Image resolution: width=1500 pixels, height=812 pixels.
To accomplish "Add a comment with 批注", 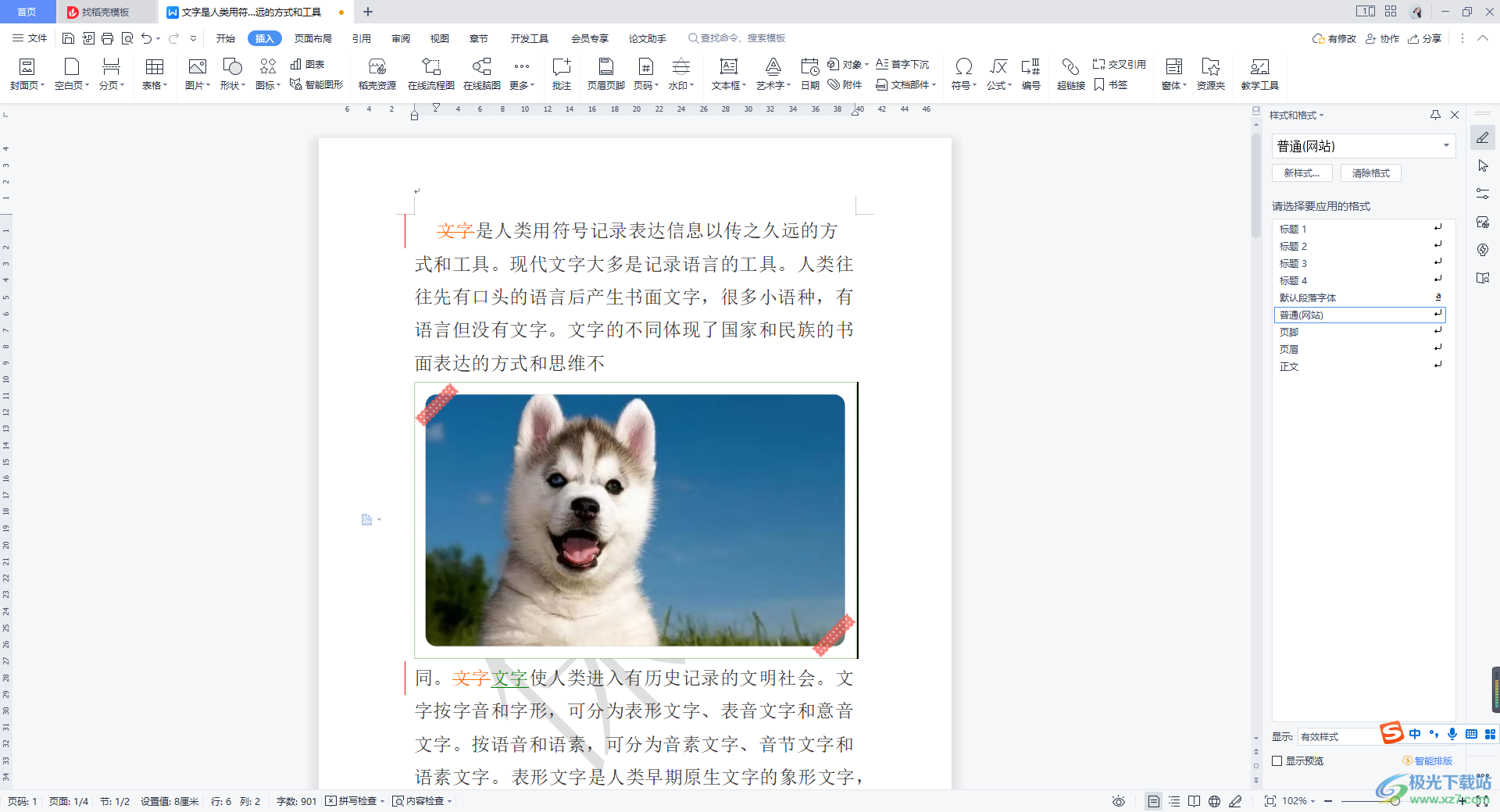I will [562, 74].
